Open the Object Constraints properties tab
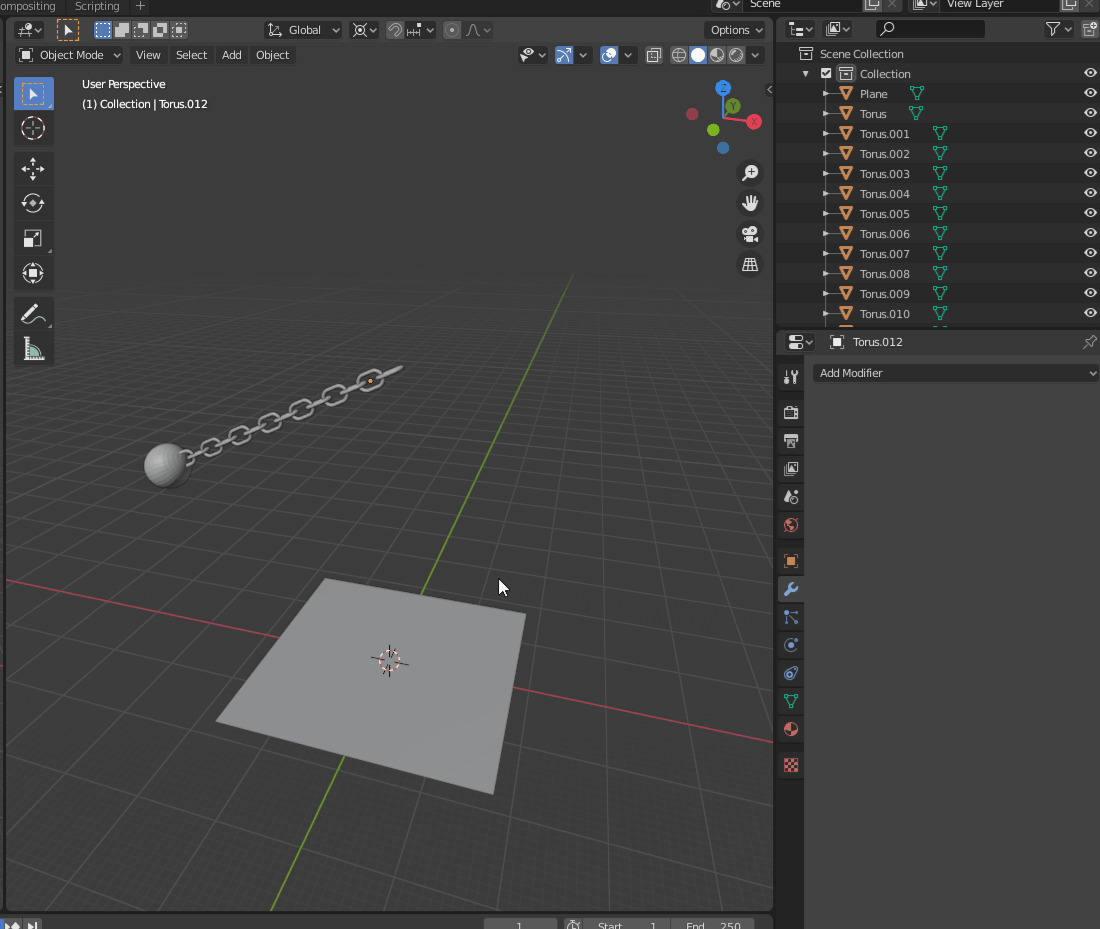The width and height of the screenshot is (1100, 929). tap(791, 673)
